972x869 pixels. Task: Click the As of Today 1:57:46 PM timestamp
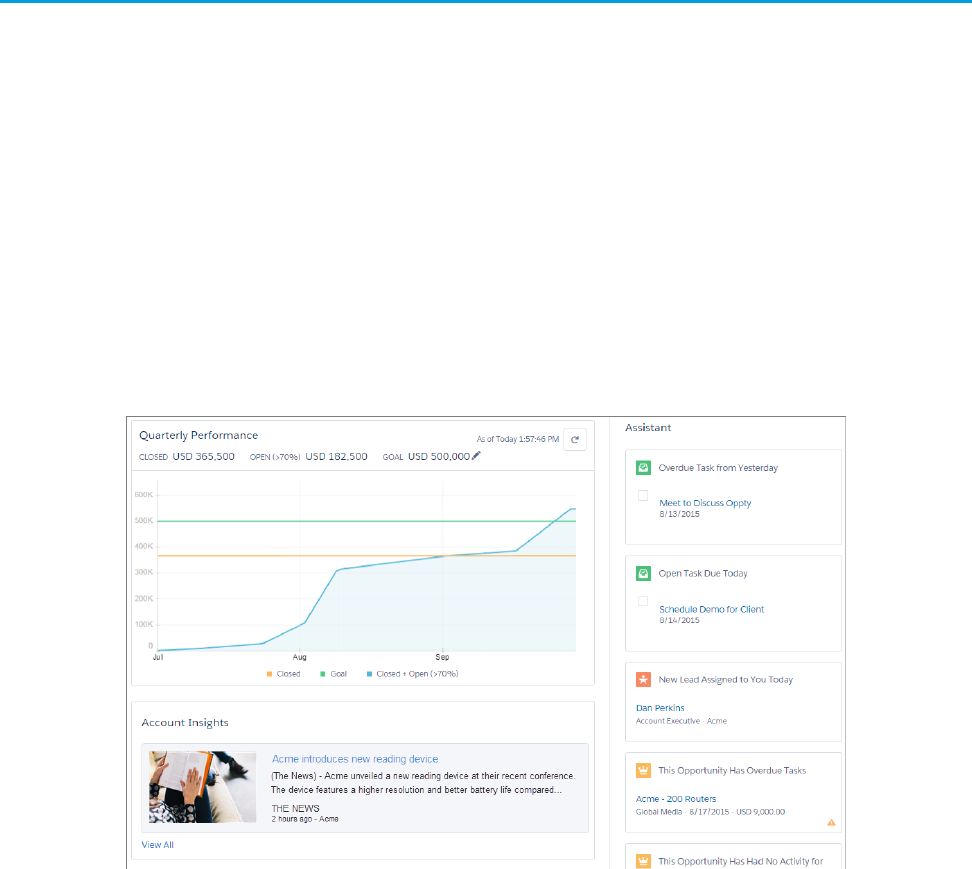(x=518, y=439)
